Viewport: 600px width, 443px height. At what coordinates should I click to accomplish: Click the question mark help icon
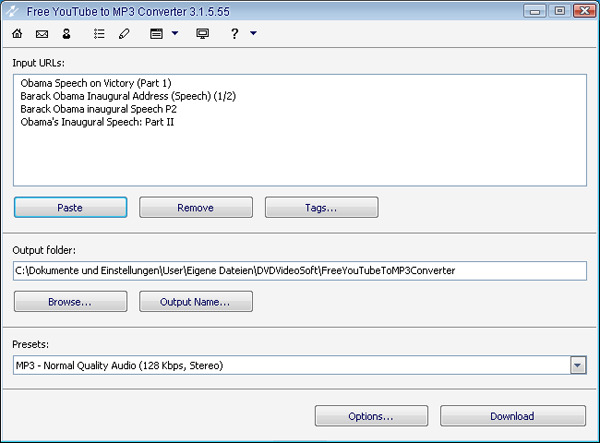235,34
